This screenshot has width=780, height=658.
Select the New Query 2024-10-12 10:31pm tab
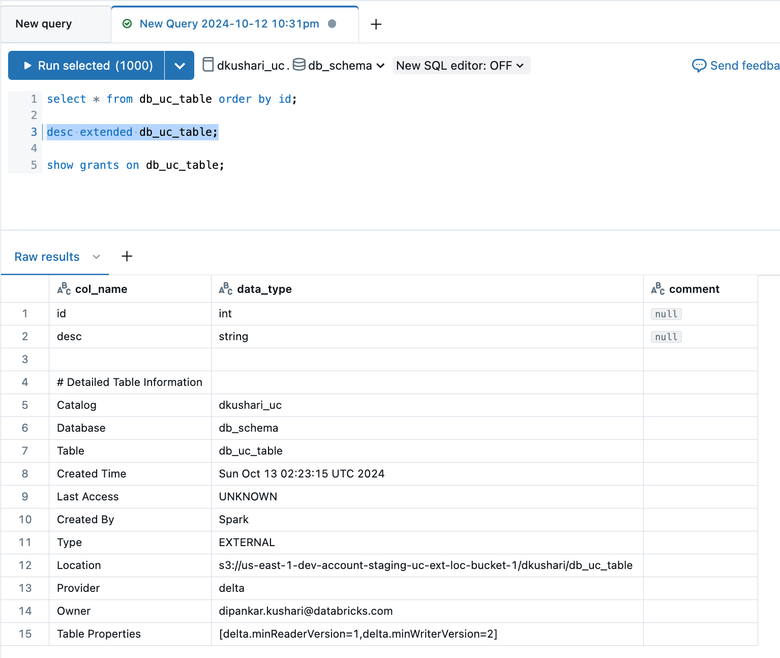point(229,24)
